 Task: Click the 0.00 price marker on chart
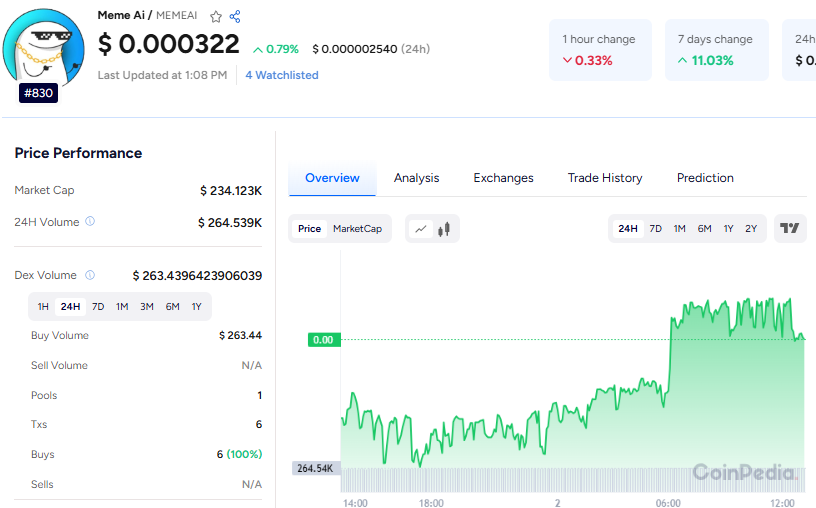pos(324,340)
